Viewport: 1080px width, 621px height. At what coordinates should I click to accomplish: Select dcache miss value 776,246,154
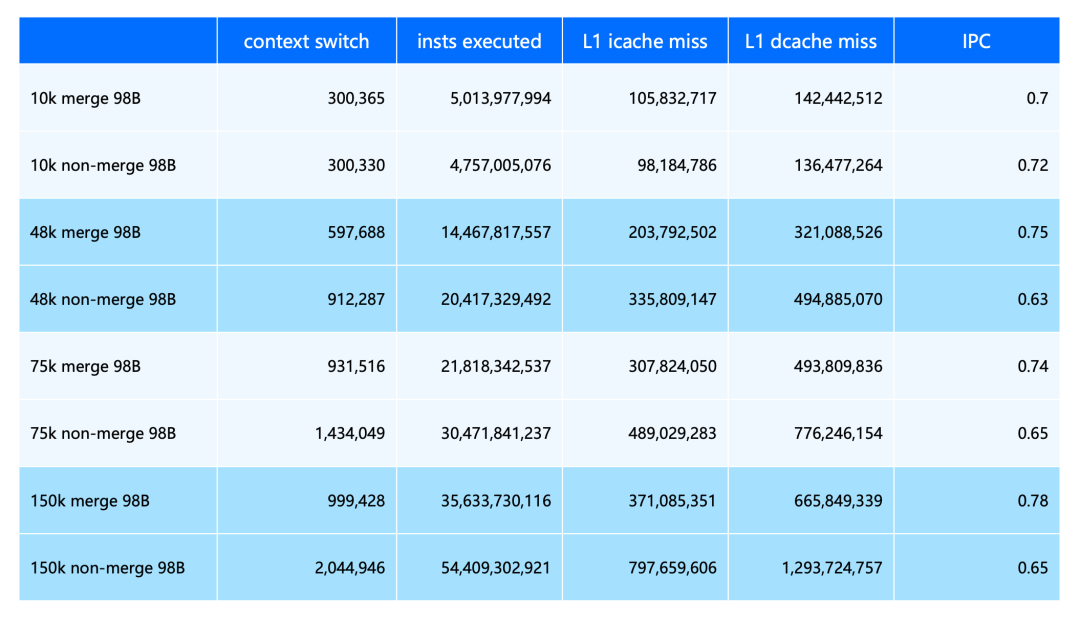(x=838, y=433)
